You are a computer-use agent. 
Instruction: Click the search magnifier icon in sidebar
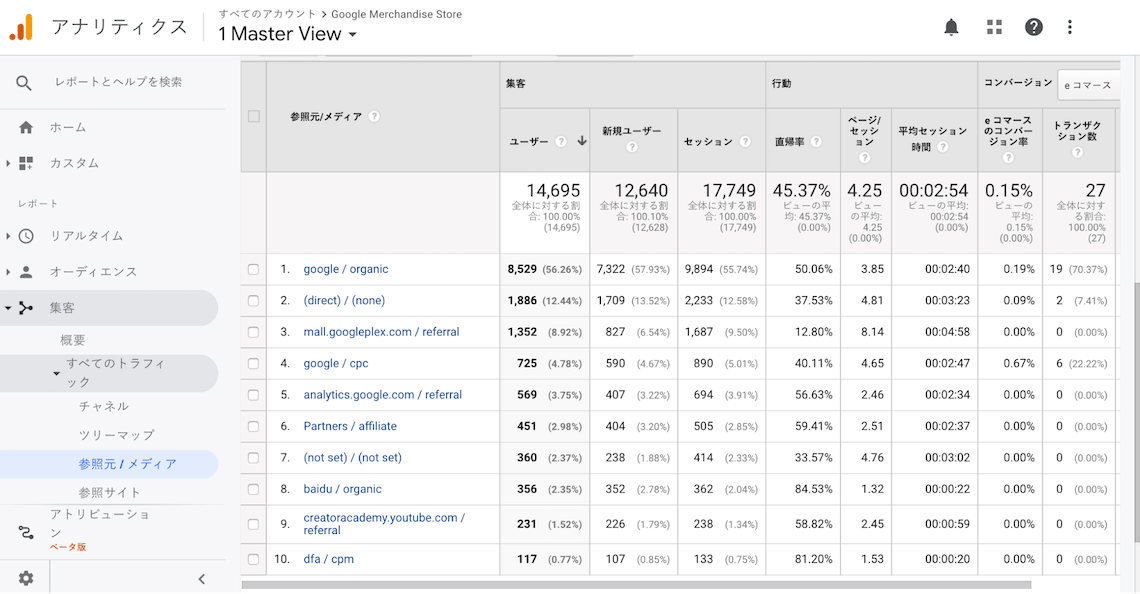click(24, 83)
